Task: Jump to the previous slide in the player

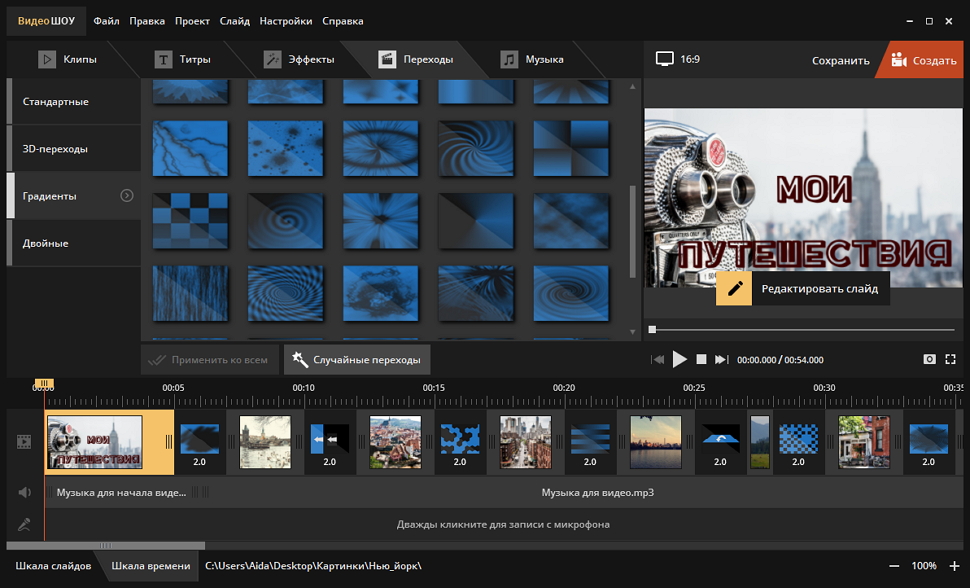Action: tap(658, 359)
